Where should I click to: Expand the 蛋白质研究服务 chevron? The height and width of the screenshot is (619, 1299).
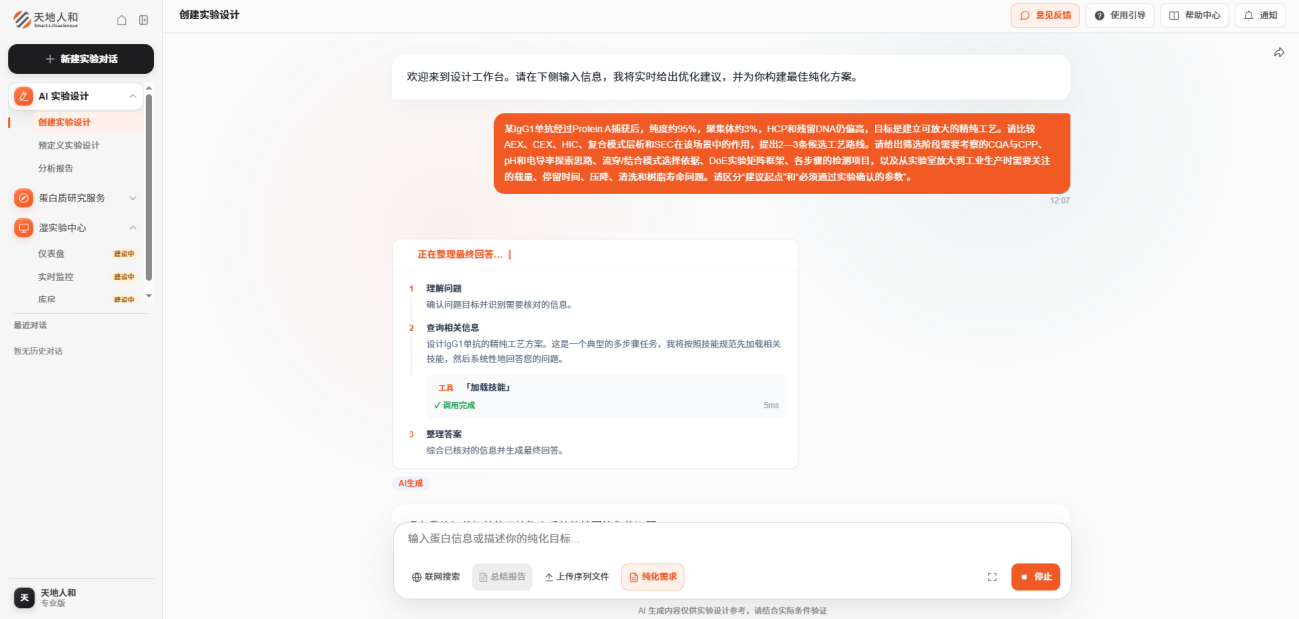pyautogui.click(x=133, y=198)
